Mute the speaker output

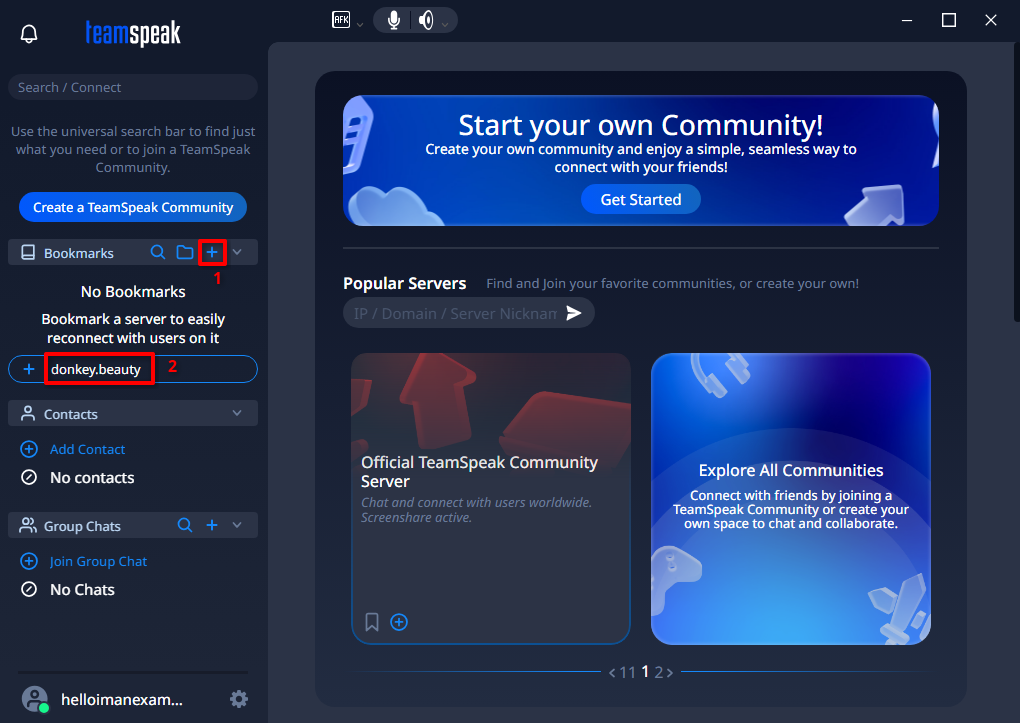click(426, 20)
